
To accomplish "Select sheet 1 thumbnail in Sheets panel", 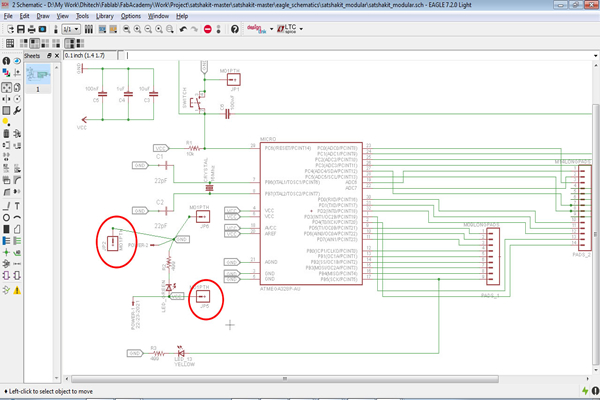I will point(38,74).
